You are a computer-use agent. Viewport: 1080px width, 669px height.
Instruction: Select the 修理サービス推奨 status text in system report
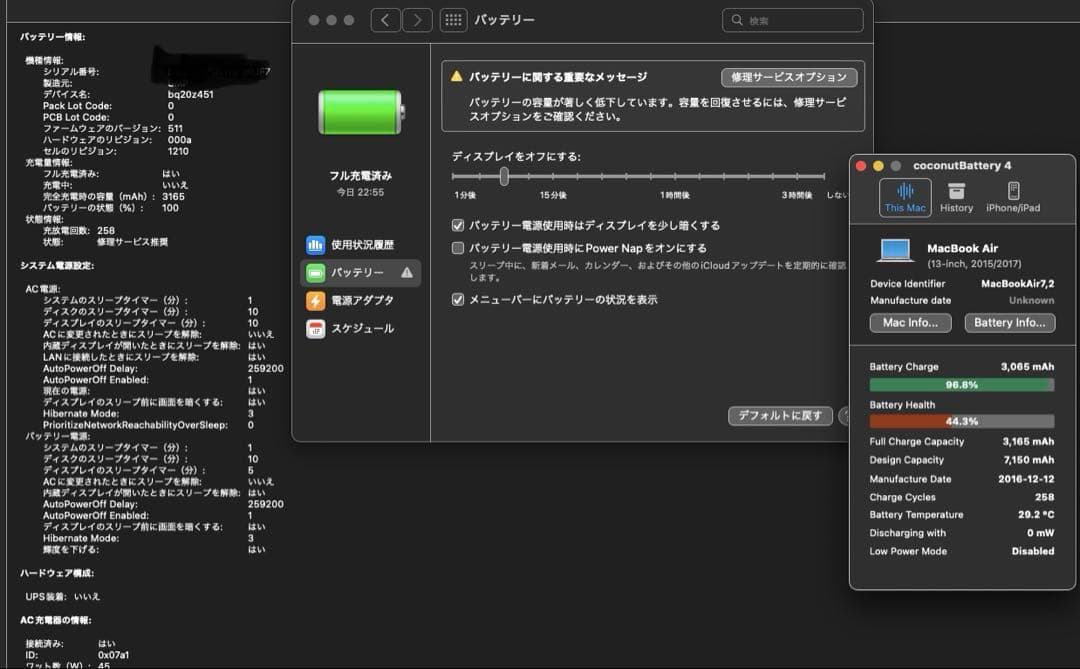pos(132,242)
